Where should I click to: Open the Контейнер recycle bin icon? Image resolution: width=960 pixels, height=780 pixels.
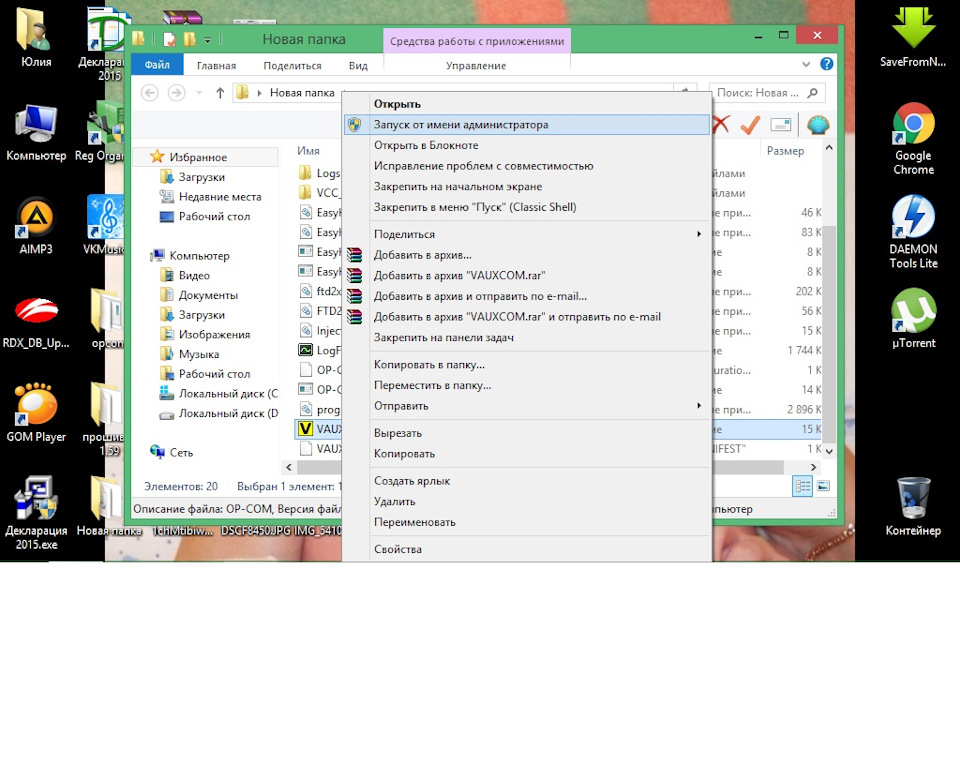pyautogui.click(x=913, y=506)
